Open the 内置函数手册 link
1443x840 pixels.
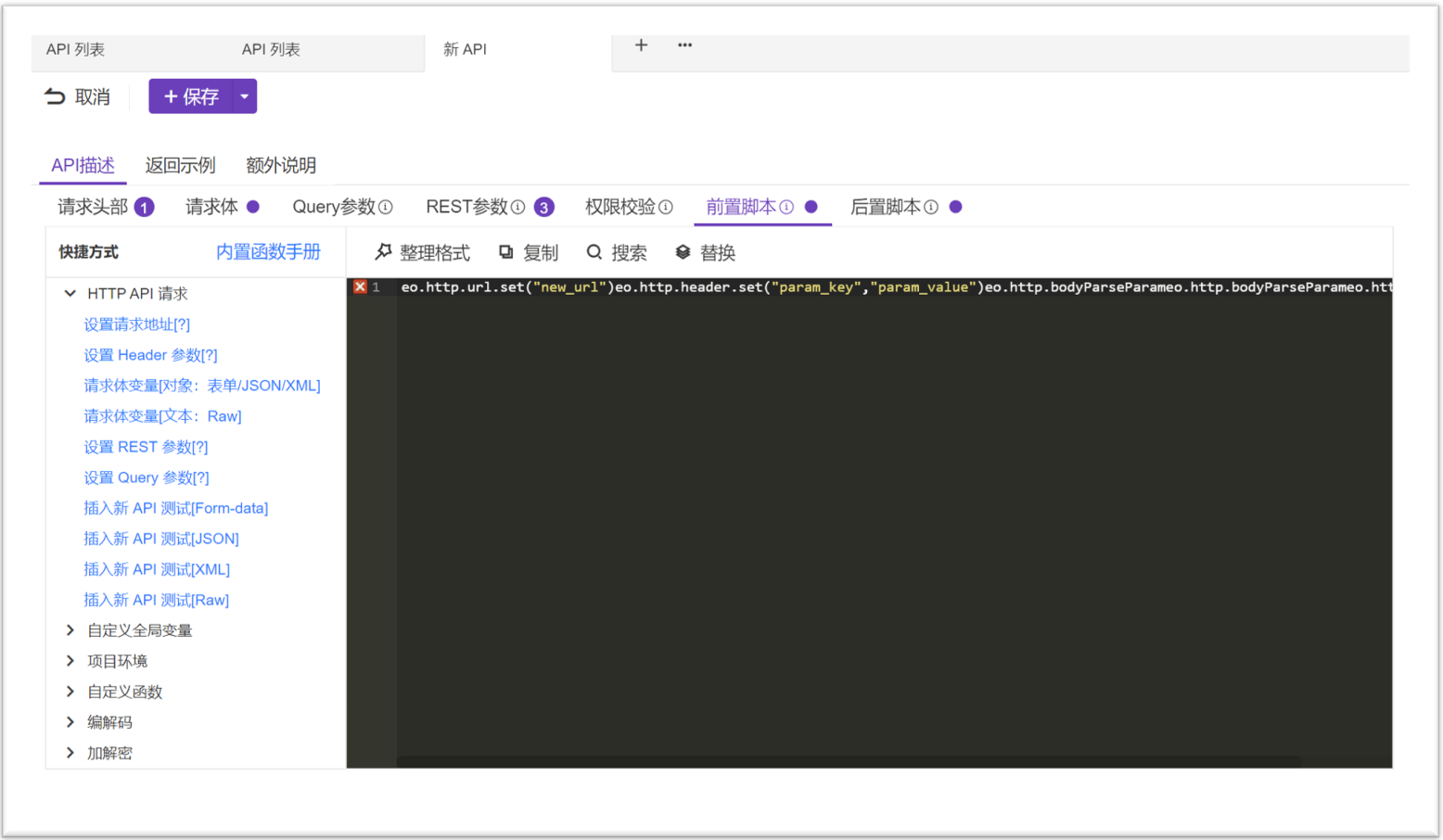268,251
